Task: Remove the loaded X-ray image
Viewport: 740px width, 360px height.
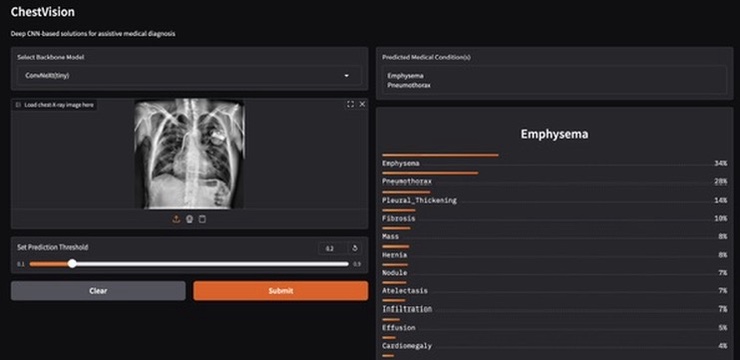Action: 362,104
